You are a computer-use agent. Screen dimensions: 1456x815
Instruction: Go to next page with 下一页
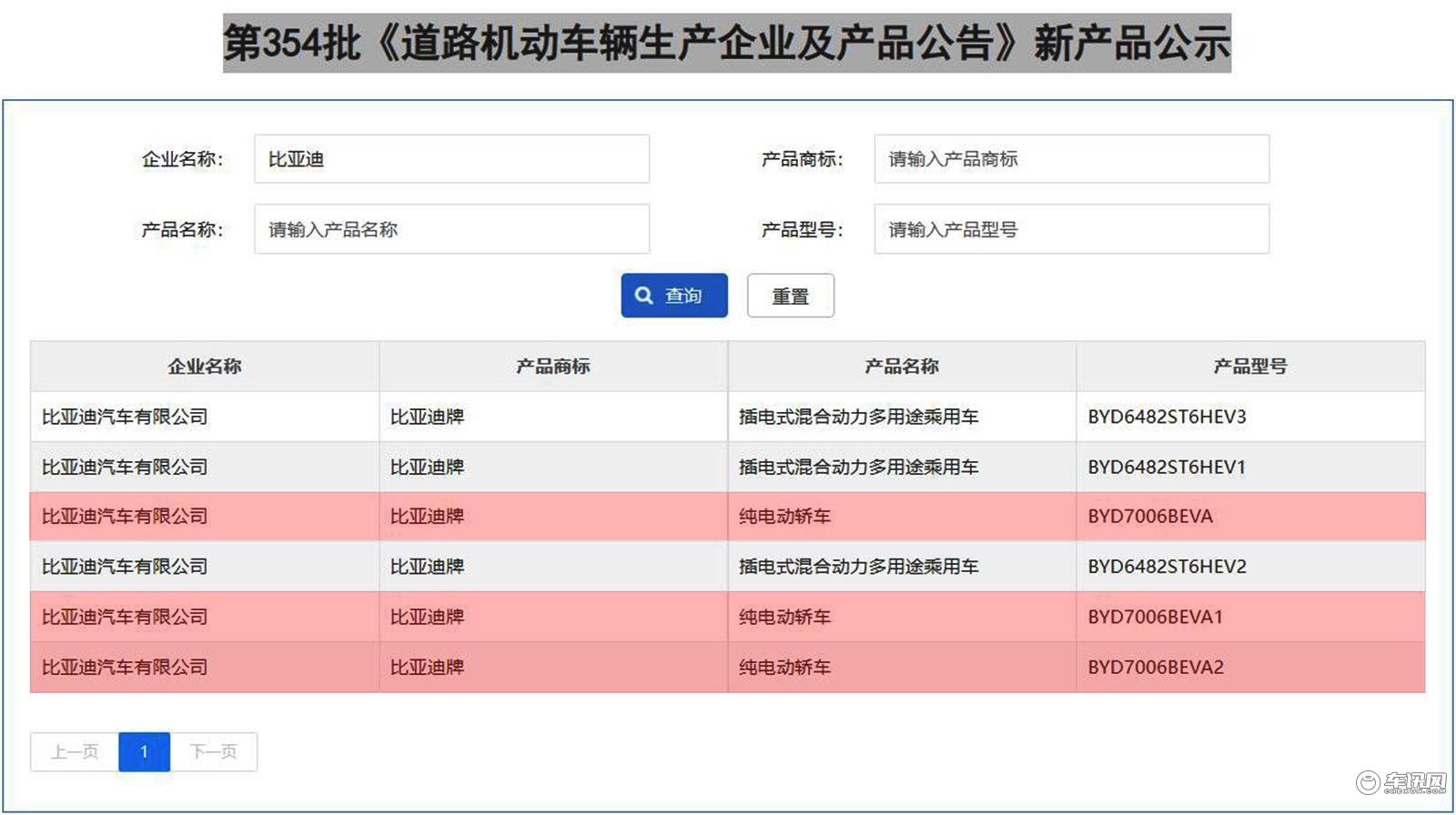tap(213, 752)
